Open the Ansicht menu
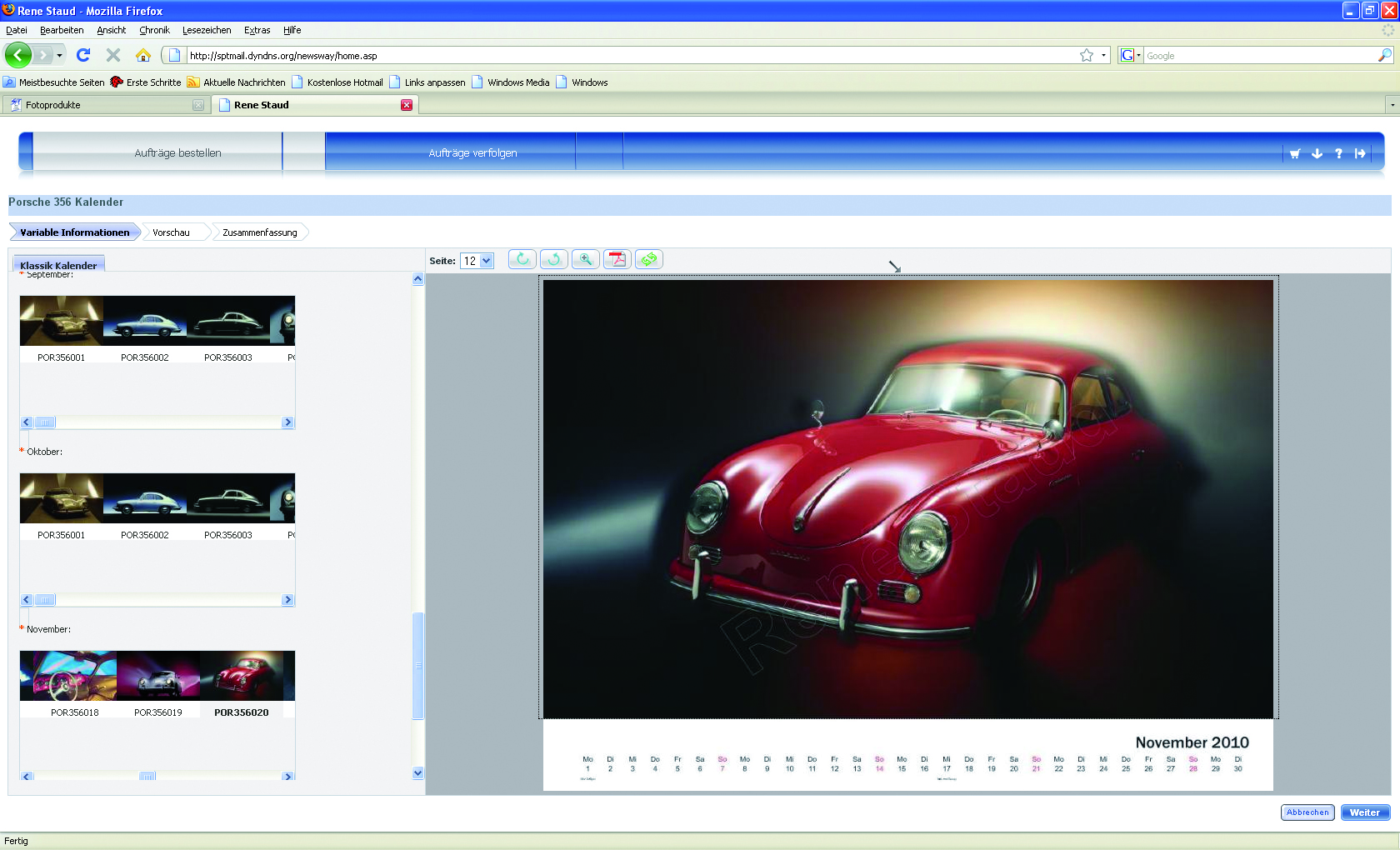This screenshot has width=1400, height=850. point(112,30)
